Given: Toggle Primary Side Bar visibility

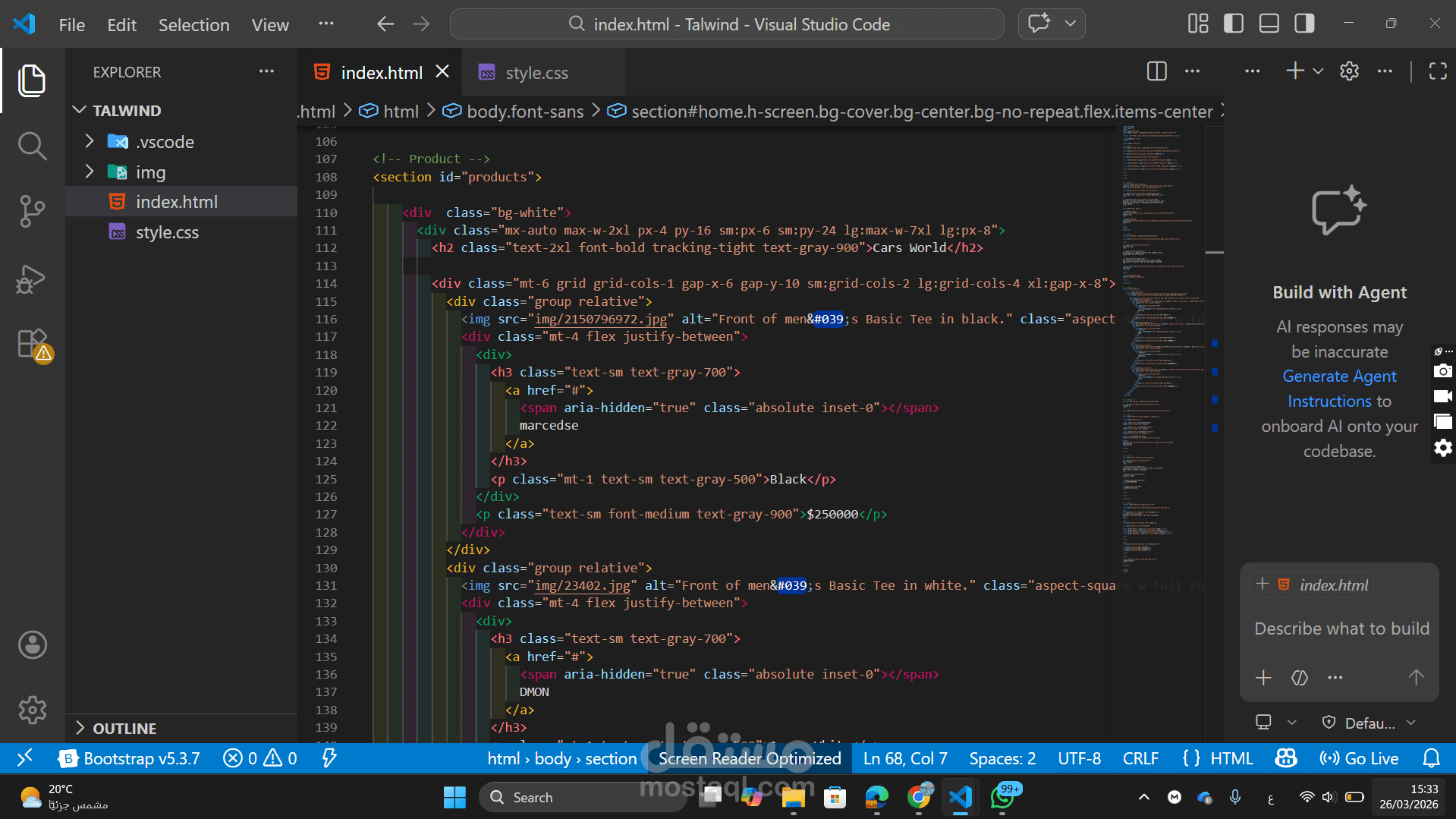Looking at the screenshot, I should pyautogui.click(x=1234, y=24).
